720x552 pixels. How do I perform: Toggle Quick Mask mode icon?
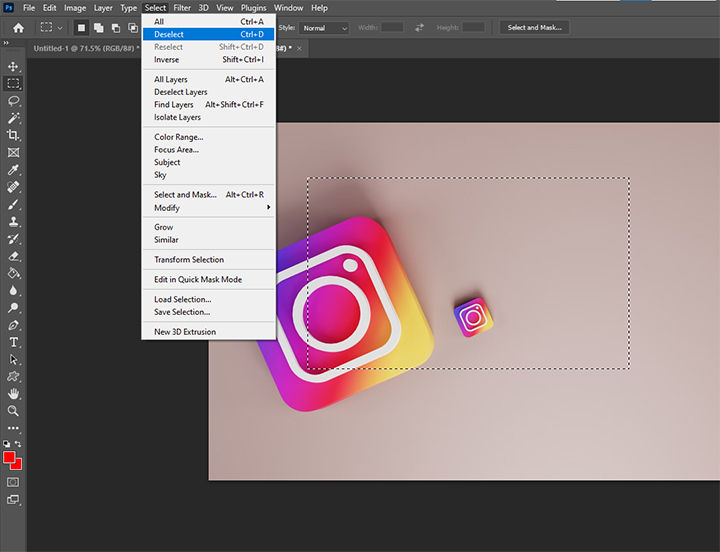[13, 482]
